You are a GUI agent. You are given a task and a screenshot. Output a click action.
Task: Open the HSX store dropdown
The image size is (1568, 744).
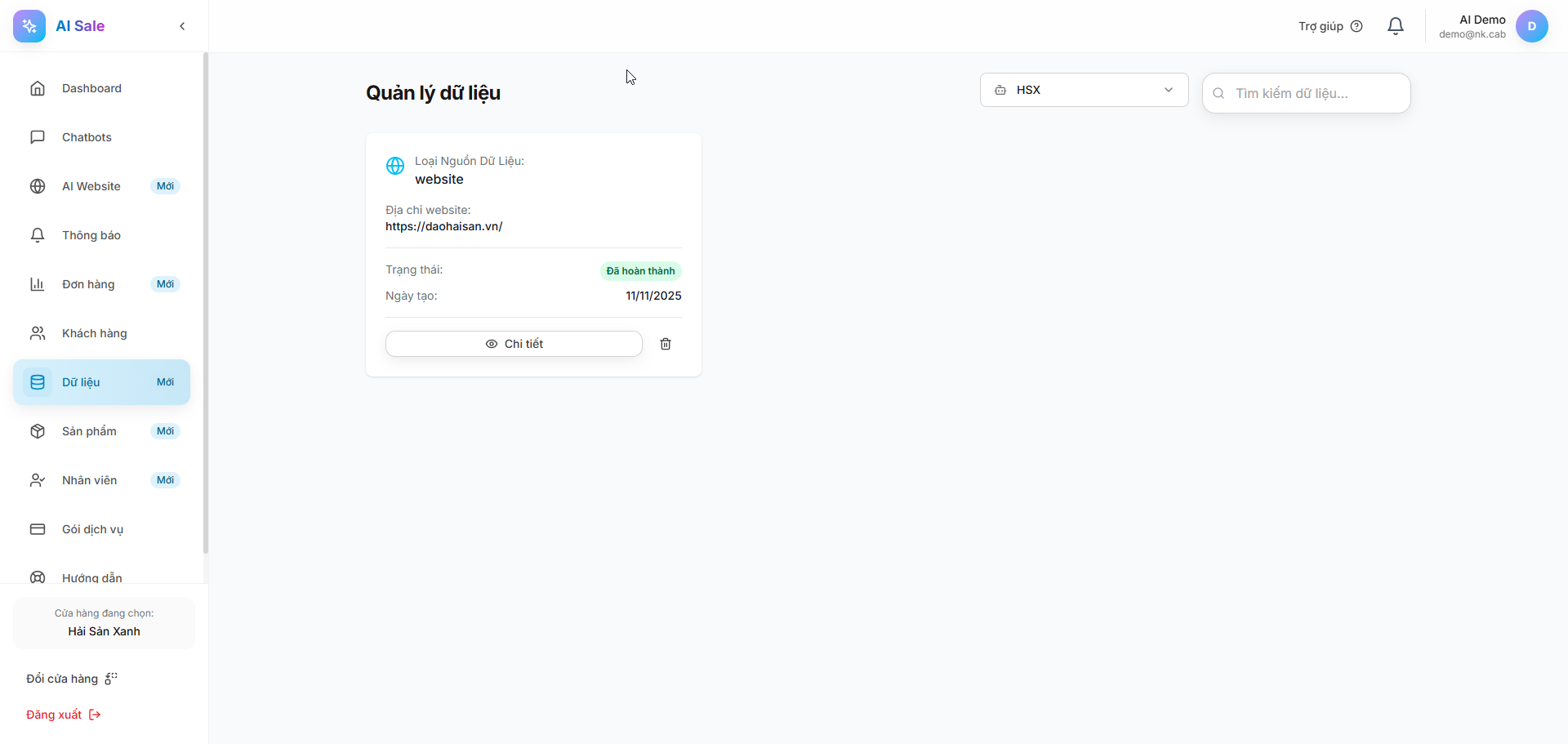coord(1084,90)
